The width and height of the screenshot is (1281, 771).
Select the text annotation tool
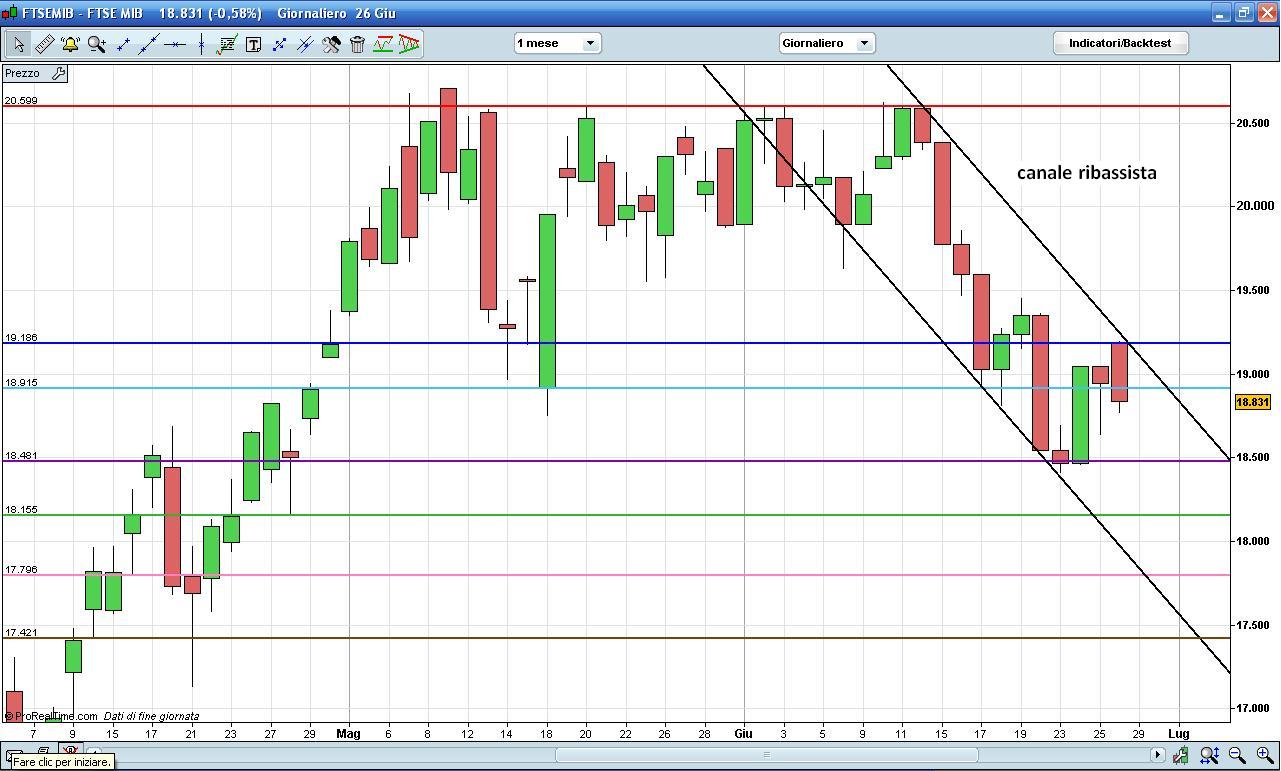click(x=253, y=44)
